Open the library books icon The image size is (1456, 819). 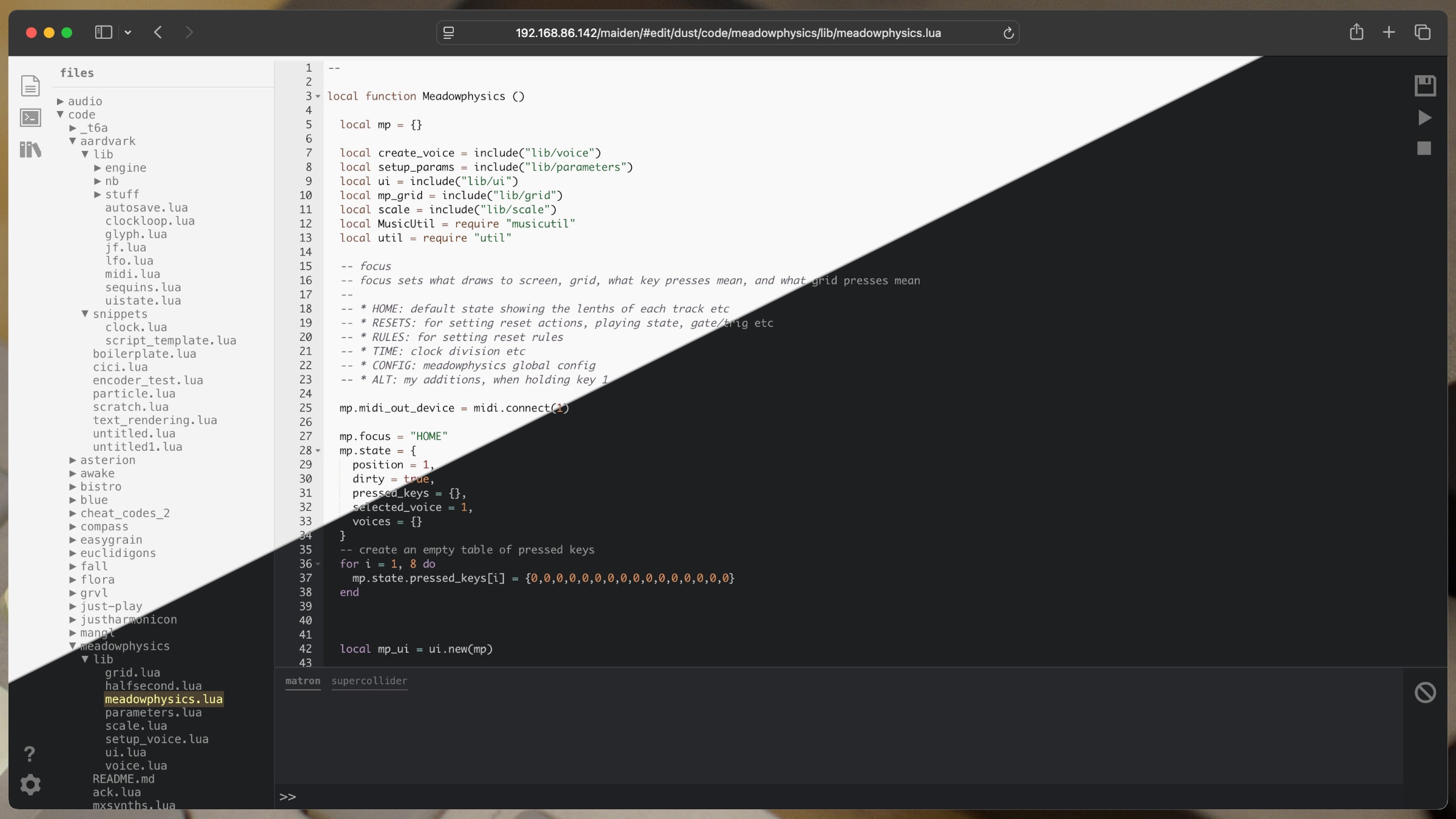click(30, 149)
